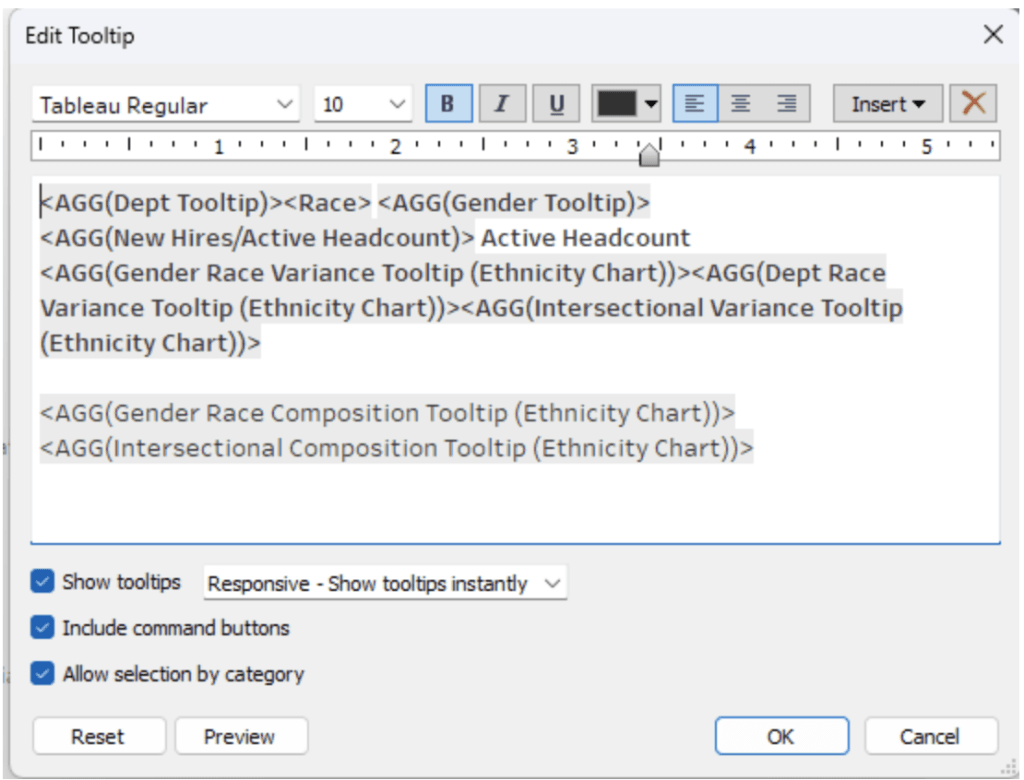This screenshot has height=780, width=1024.
Task: Align tooltip text to the left
Action: click(x=694, y=102)
